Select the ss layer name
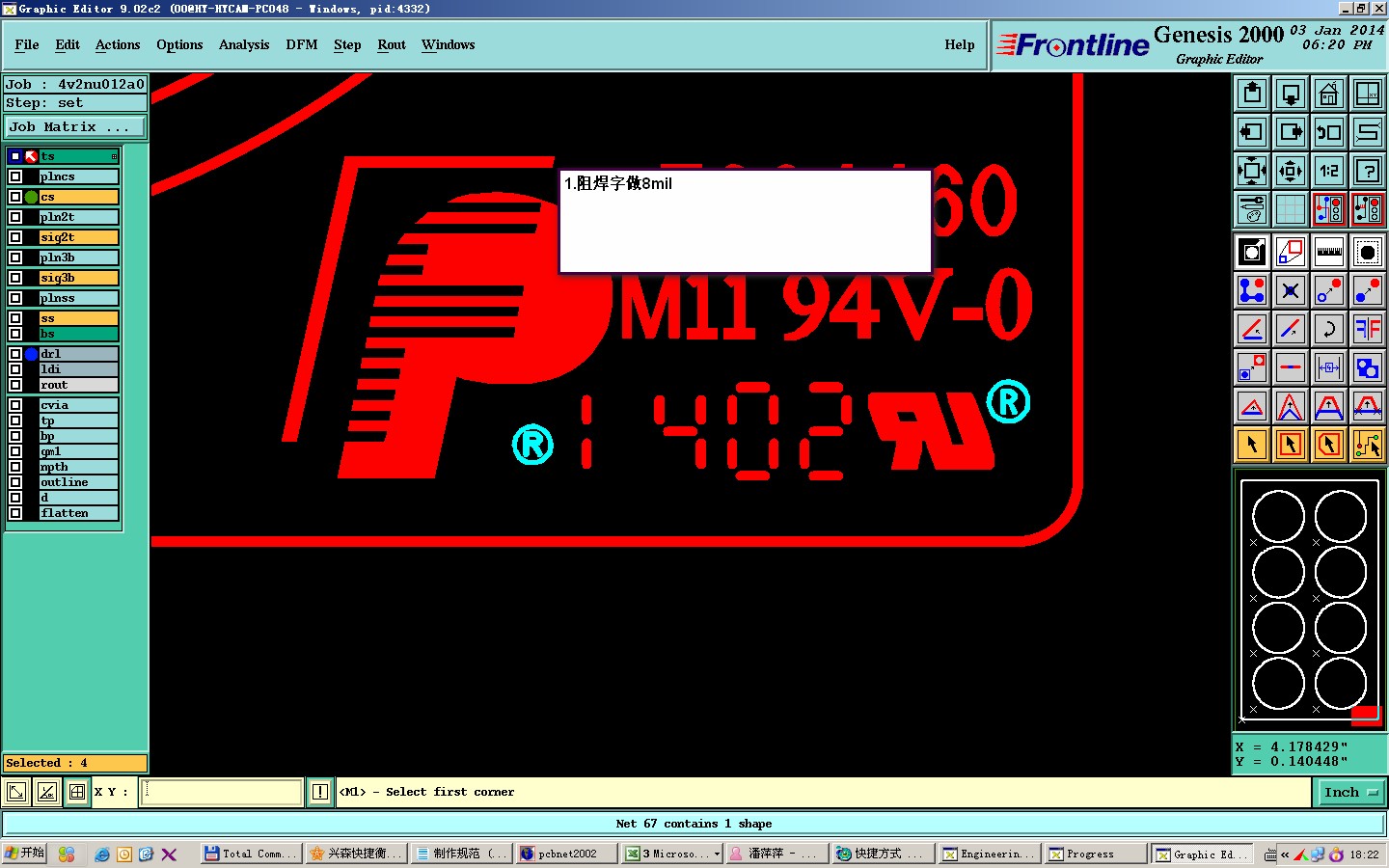This screenshot has height=868, width=1389. pos(79,318)
